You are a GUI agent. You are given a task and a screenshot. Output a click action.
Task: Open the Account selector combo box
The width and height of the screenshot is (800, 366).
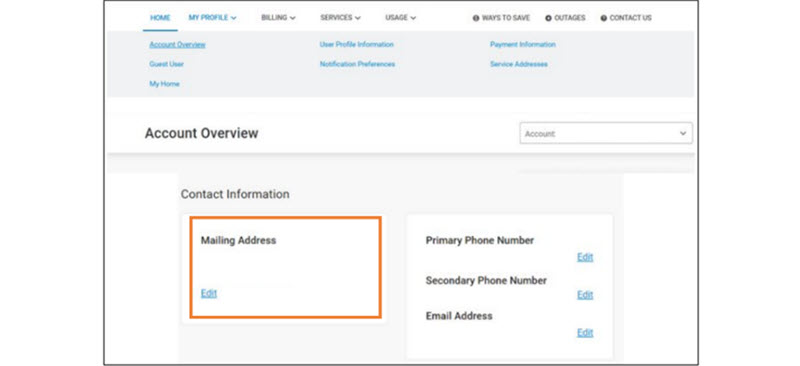[606, 133]
